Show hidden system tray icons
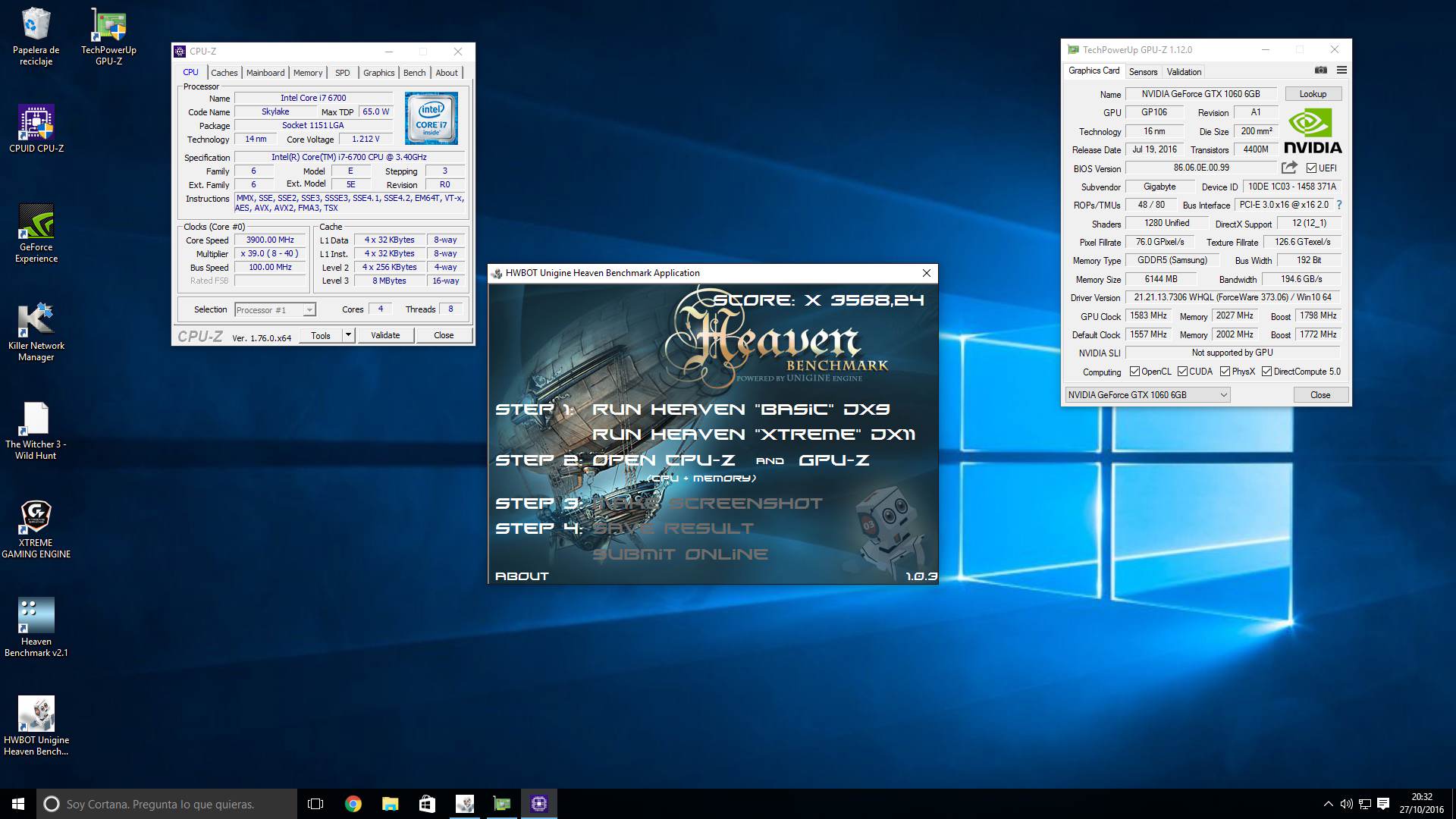The image size is (1456, 819). pos(1328,804)
